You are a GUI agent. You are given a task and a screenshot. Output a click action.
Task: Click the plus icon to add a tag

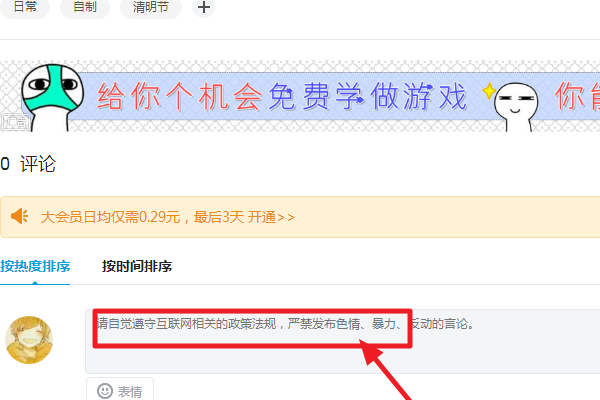(204, 7)
